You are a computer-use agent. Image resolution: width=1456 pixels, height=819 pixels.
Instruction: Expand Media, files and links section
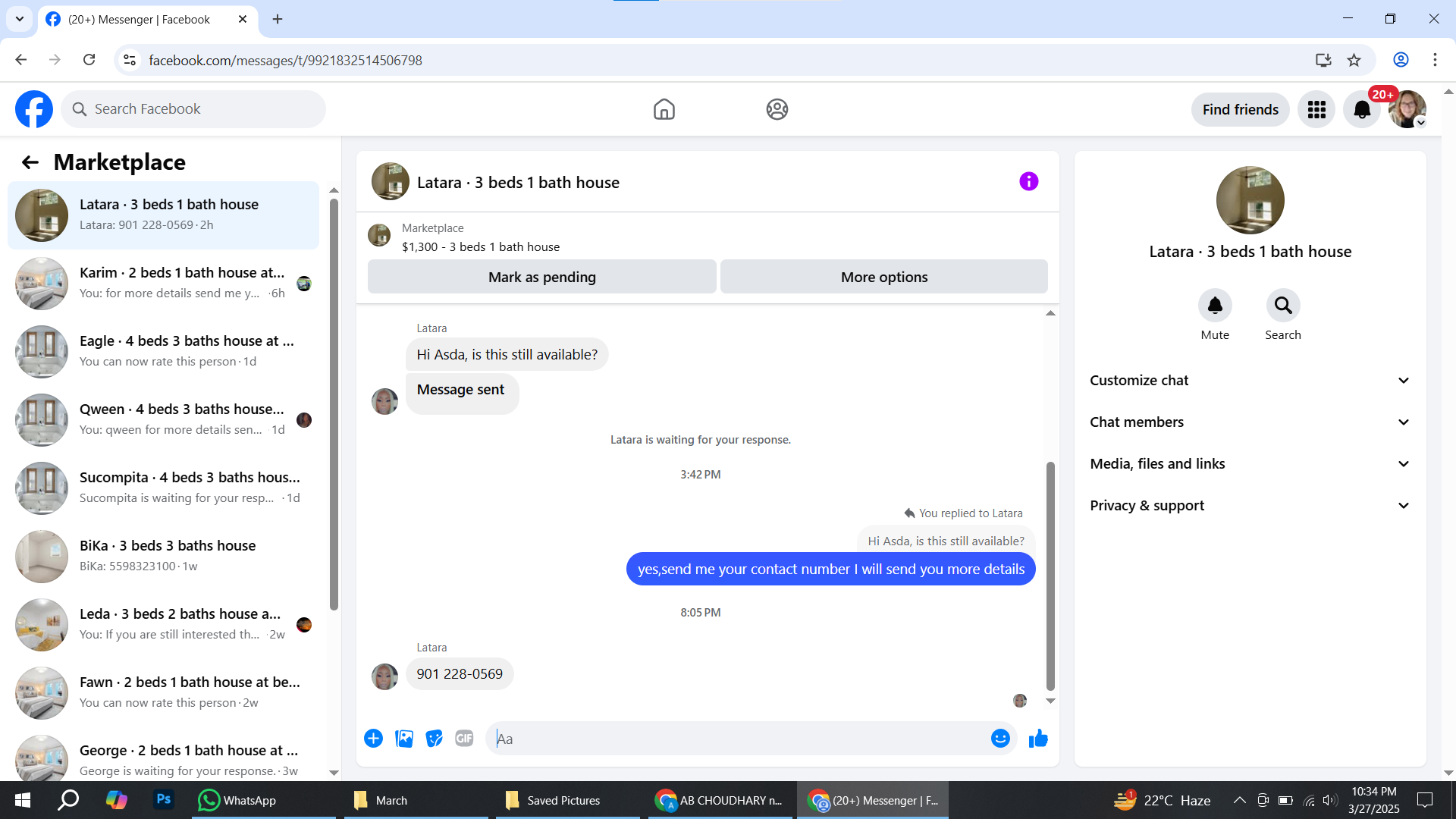click(x=1250, y=464)
